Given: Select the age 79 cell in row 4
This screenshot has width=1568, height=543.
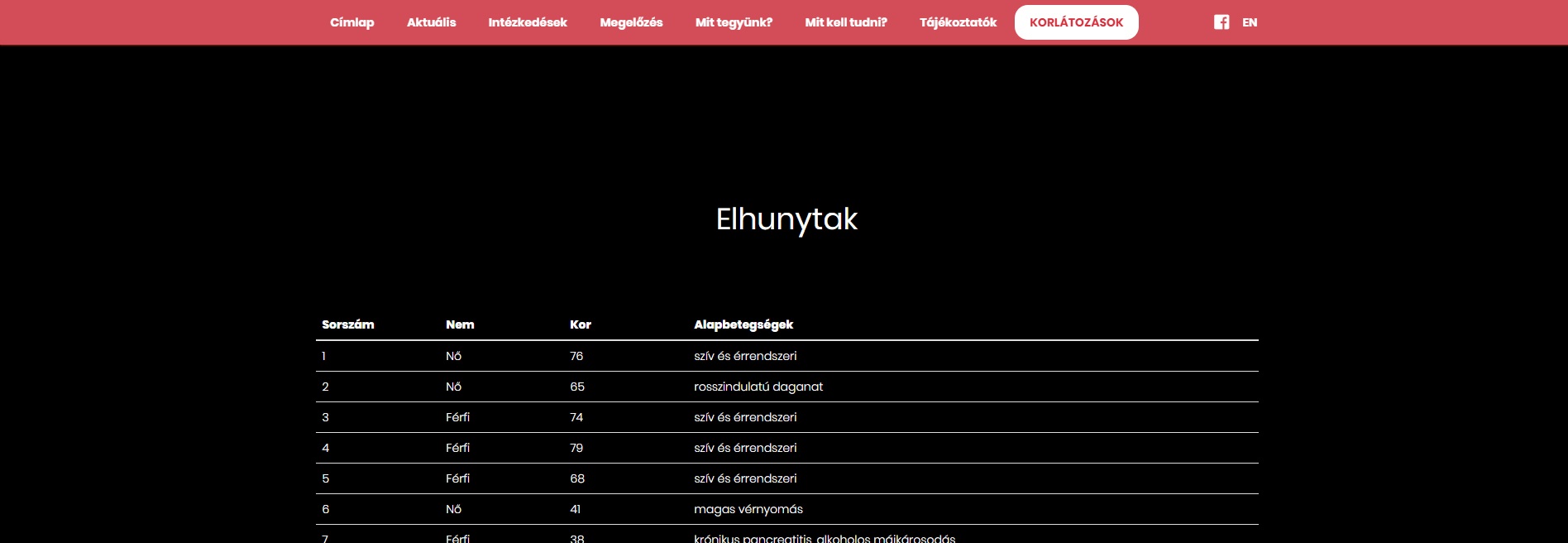Looking at the screenshot, I should click(x=576, y=448).
